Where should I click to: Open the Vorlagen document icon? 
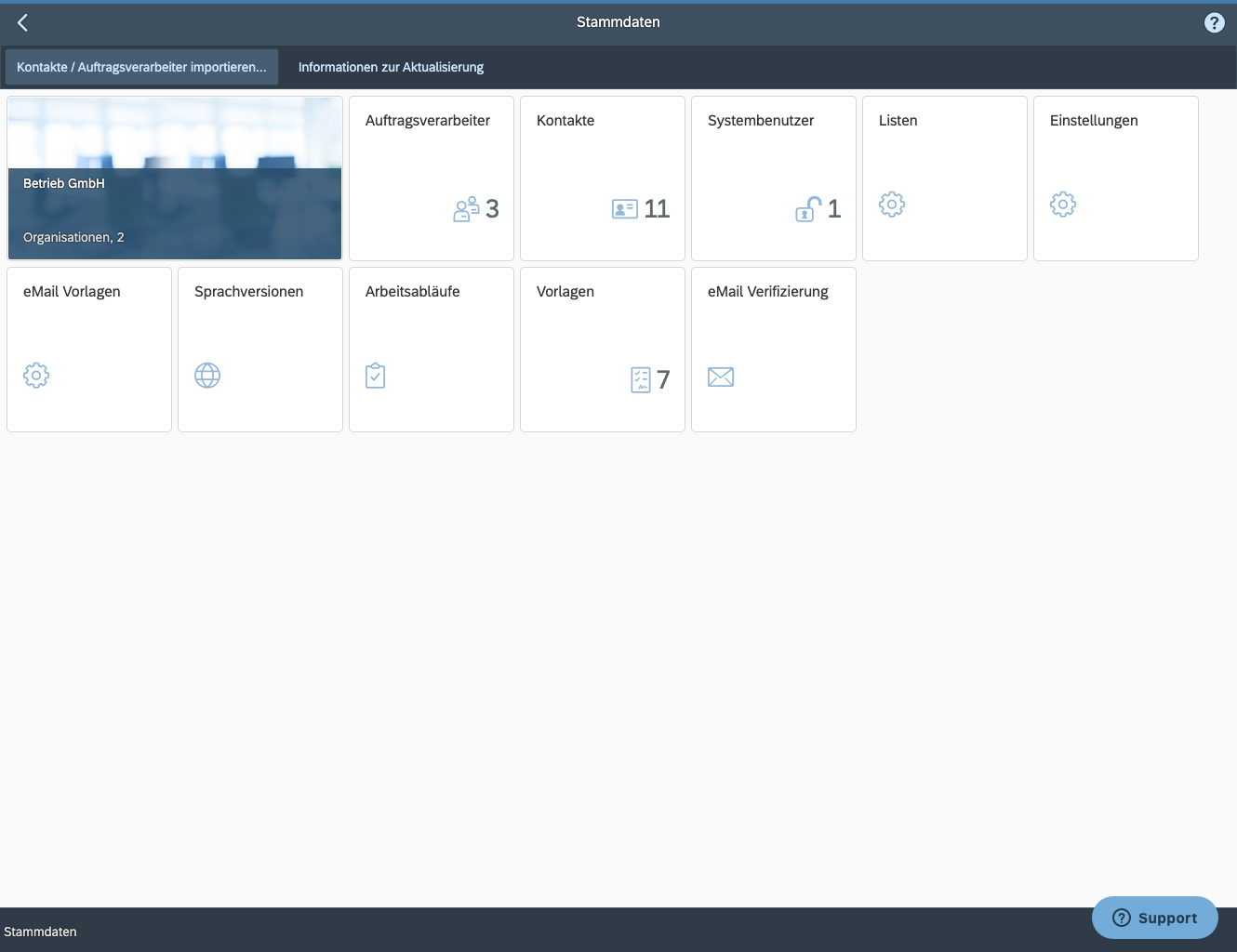[x=640, y=378]
